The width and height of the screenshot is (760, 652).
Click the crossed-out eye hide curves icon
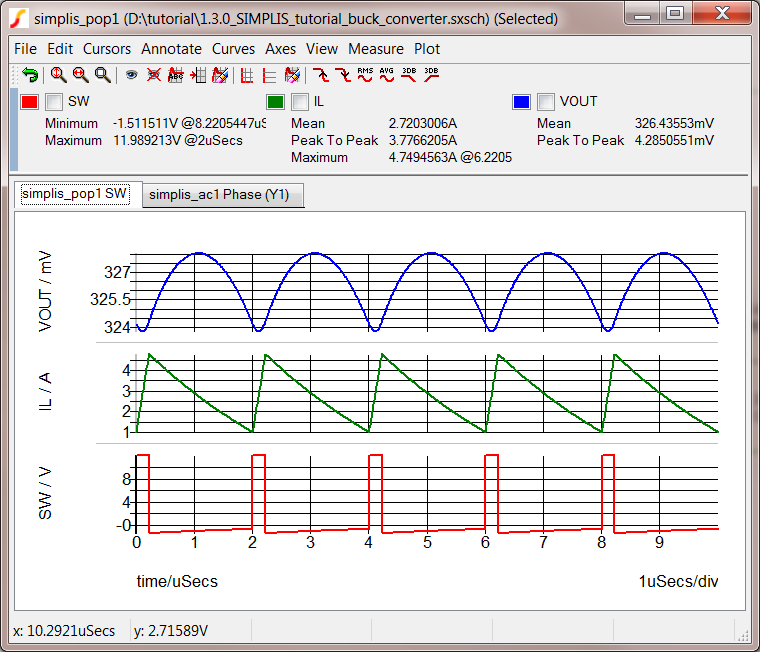tap(154, 75)
